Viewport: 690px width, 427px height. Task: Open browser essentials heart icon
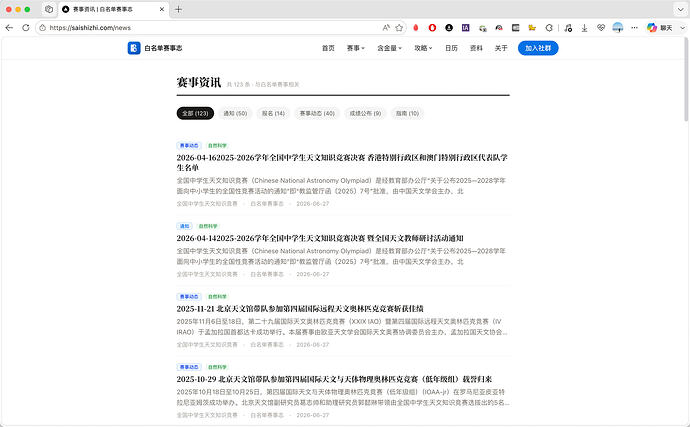pyautogui.click(x=601, y=28)
